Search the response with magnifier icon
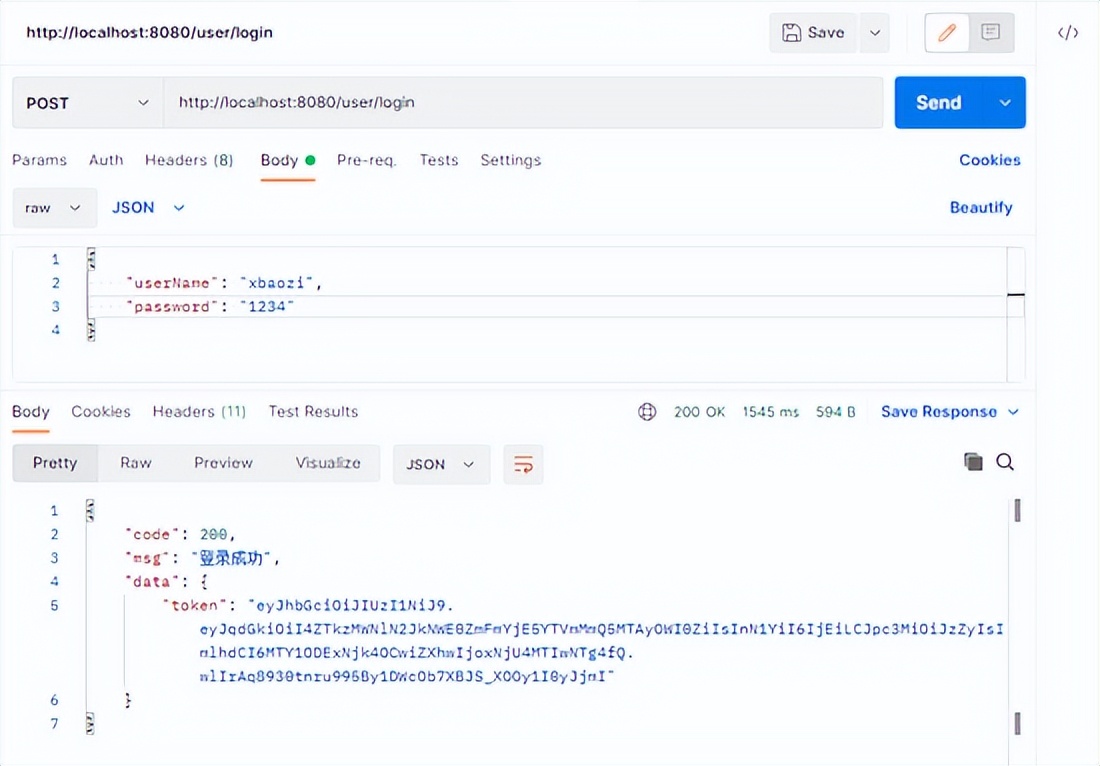The height and width of the screenshot is (766, 1100). pos(1005,461)
